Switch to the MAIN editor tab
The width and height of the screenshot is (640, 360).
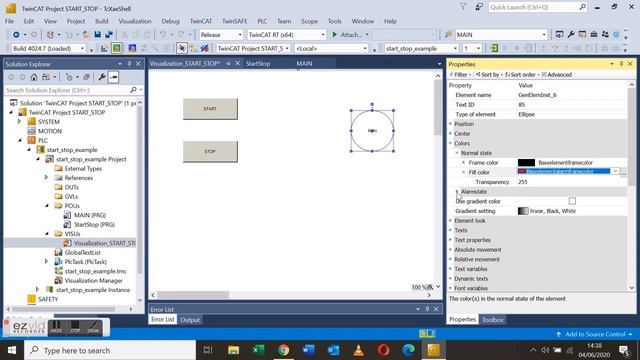(x=304, y=64)
